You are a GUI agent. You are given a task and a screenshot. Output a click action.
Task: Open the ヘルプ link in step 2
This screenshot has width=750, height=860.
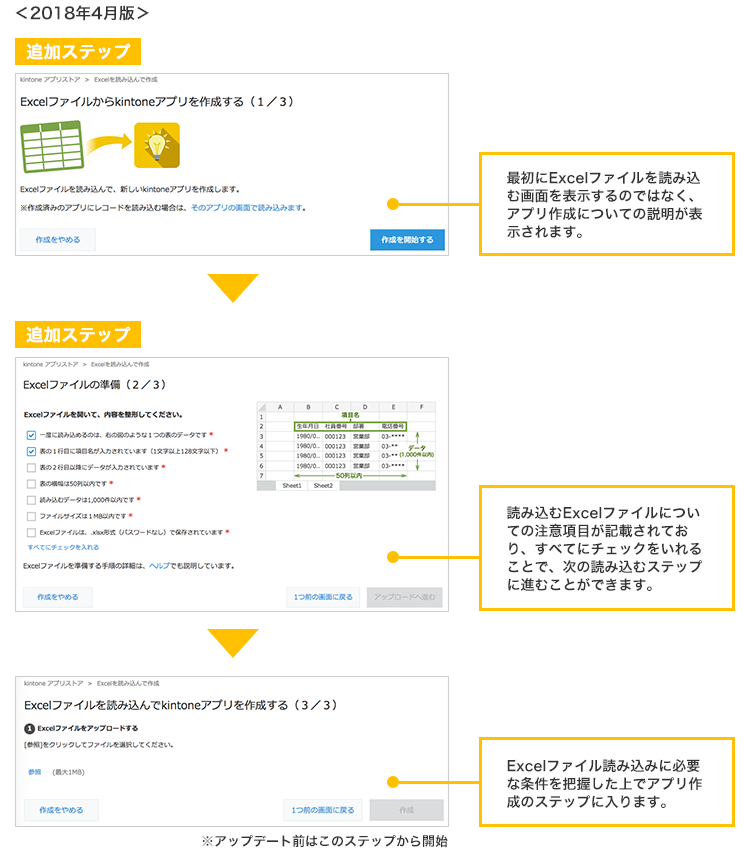[159, 565]
